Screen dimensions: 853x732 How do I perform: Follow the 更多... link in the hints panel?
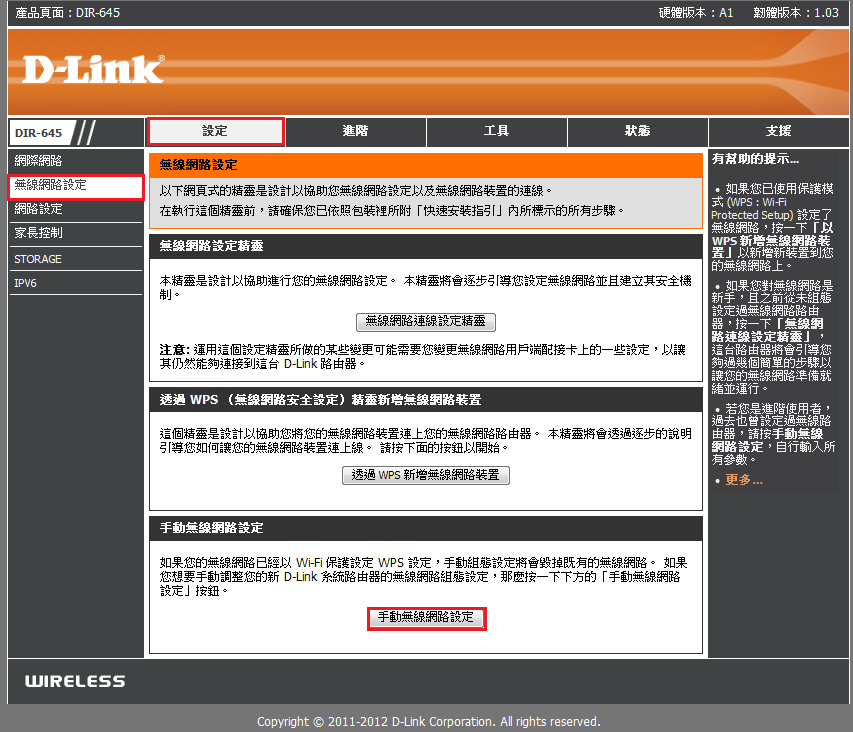[744, 480]
